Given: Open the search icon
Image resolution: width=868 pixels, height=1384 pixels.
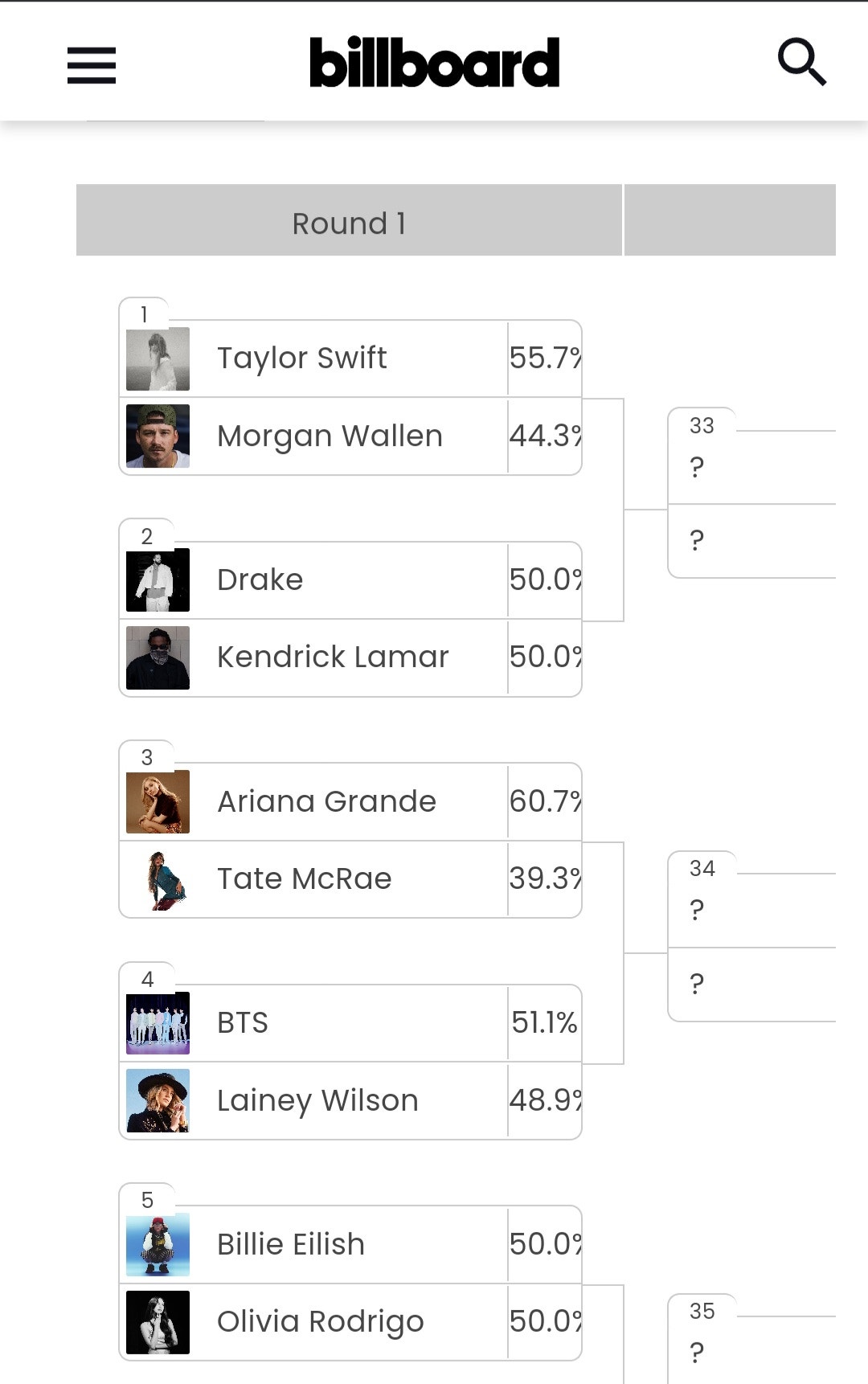Looking at the screenshot, I should tap(802, 62).
